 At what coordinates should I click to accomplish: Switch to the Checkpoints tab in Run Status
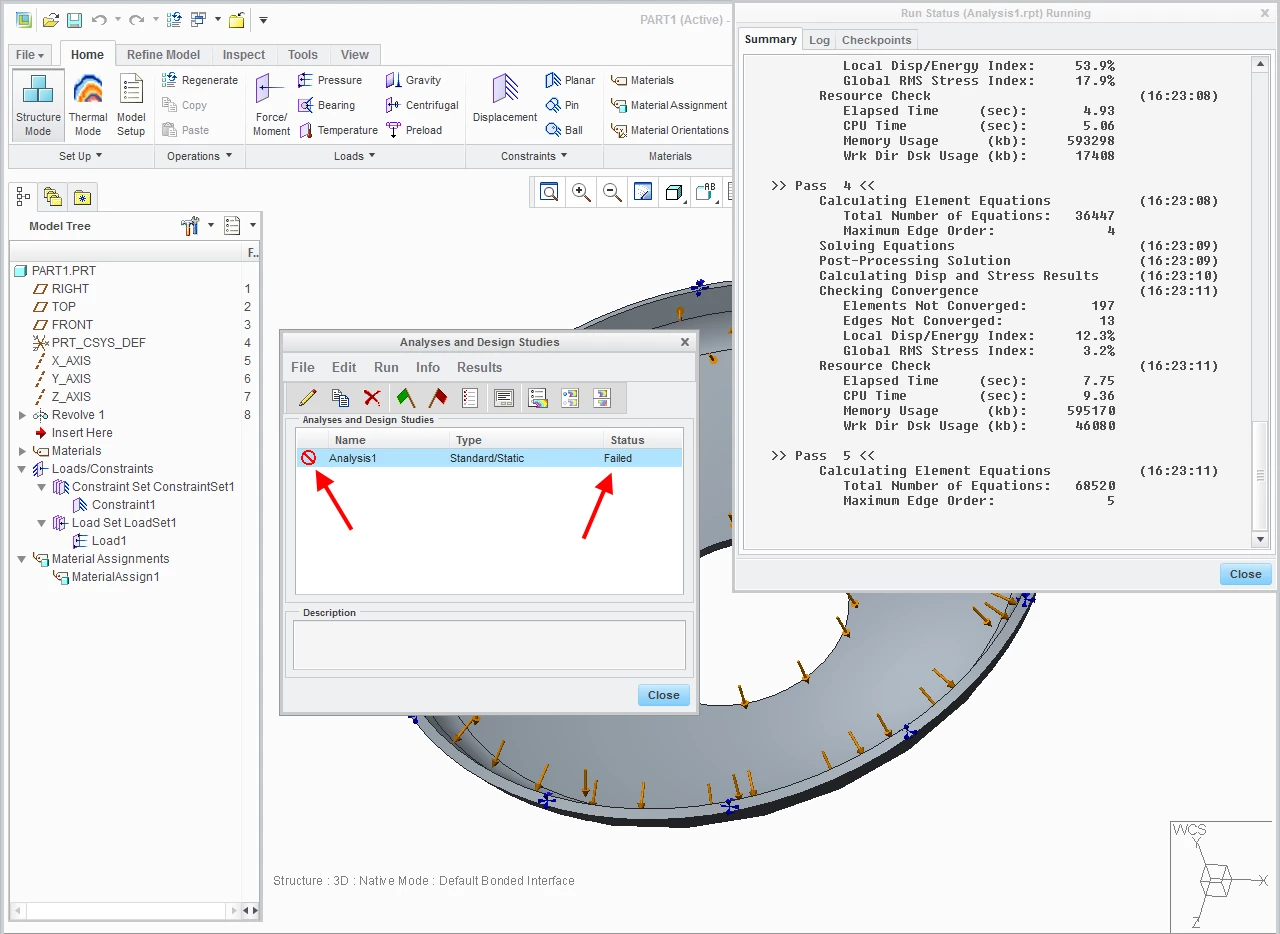(x=876, y=40)
